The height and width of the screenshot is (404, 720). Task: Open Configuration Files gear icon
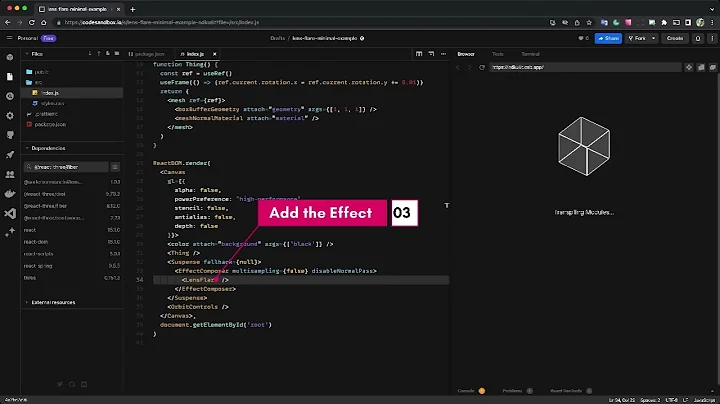pos(10,116)
